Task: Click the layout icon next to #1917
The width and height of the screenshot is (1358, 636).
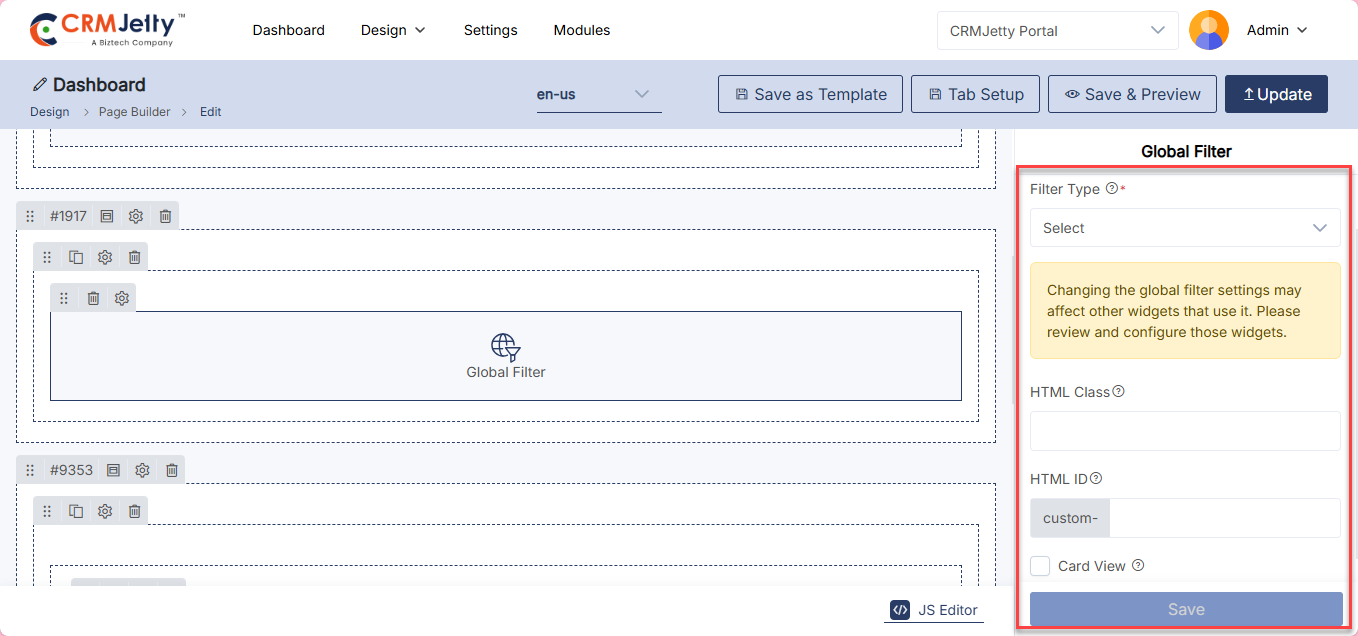Action: coord(107,216)
